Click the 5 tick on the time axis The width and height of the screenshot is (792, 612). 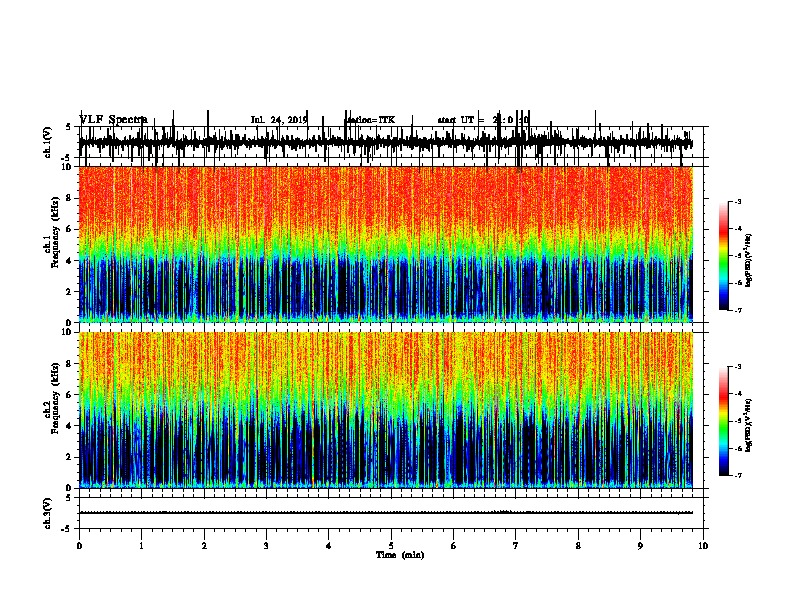point(391,546)
